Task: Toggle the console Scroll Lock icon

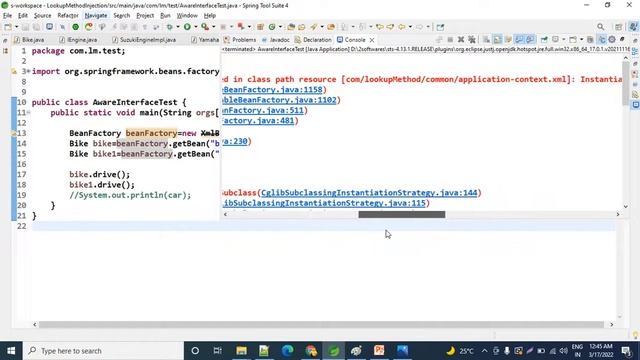Action: [497, 40]
